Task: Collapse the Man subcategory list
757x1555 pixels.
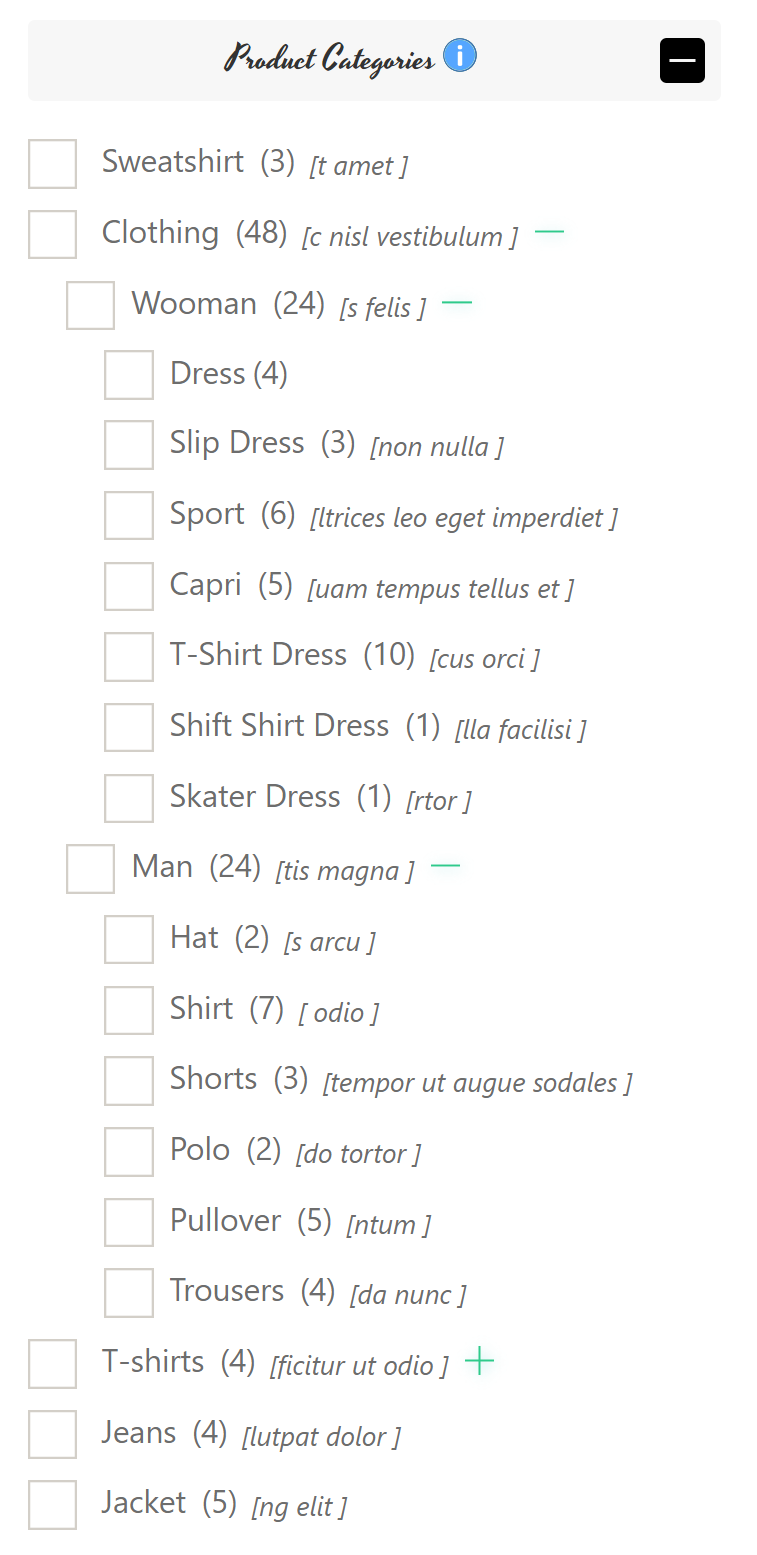Action: (x=445, y=866)
